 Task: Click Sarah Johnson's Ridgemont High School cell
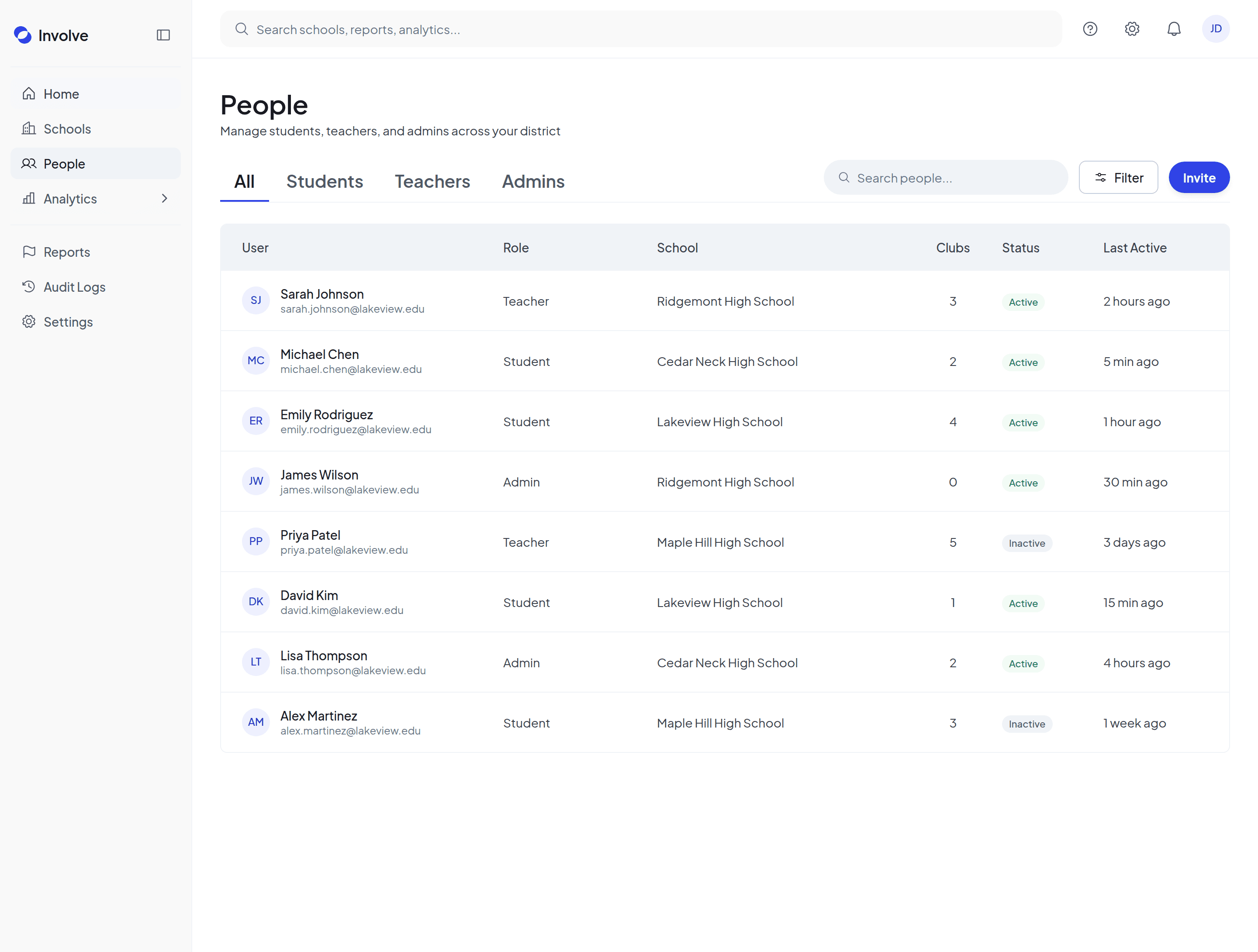tap(725, 301)
